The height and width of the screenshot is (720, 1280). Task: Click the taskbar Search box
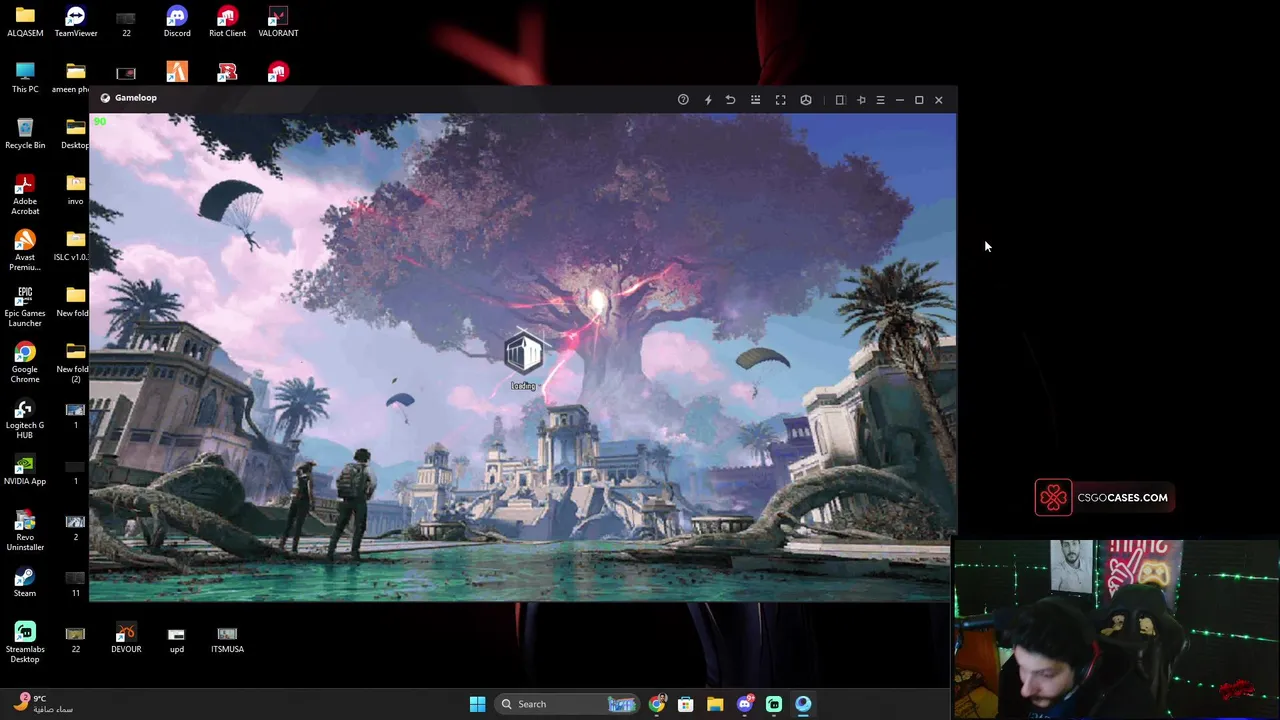pyautogui.click(x=568, y=704)
